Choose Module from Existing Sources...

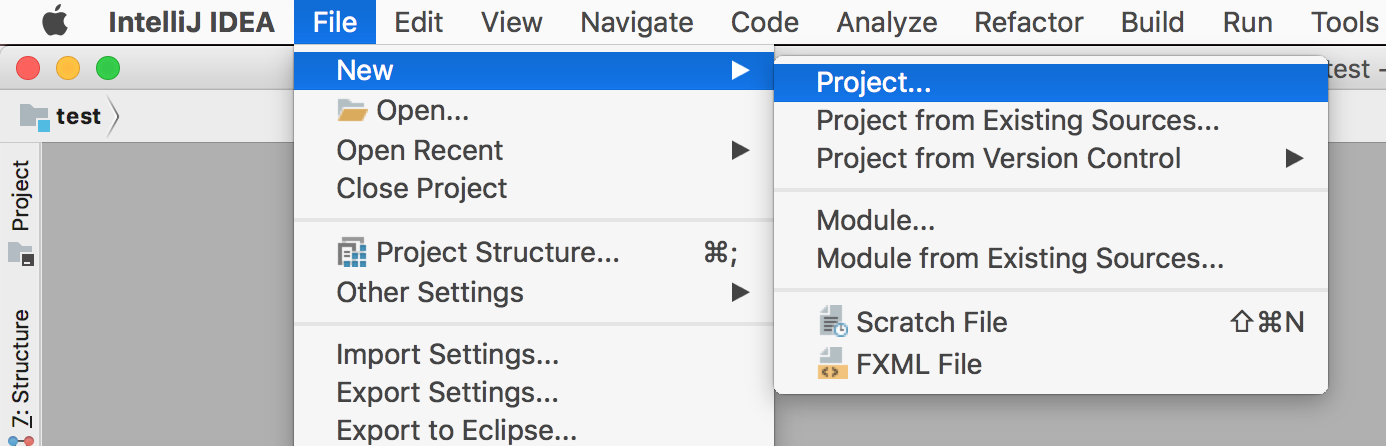click(1019, 259)
